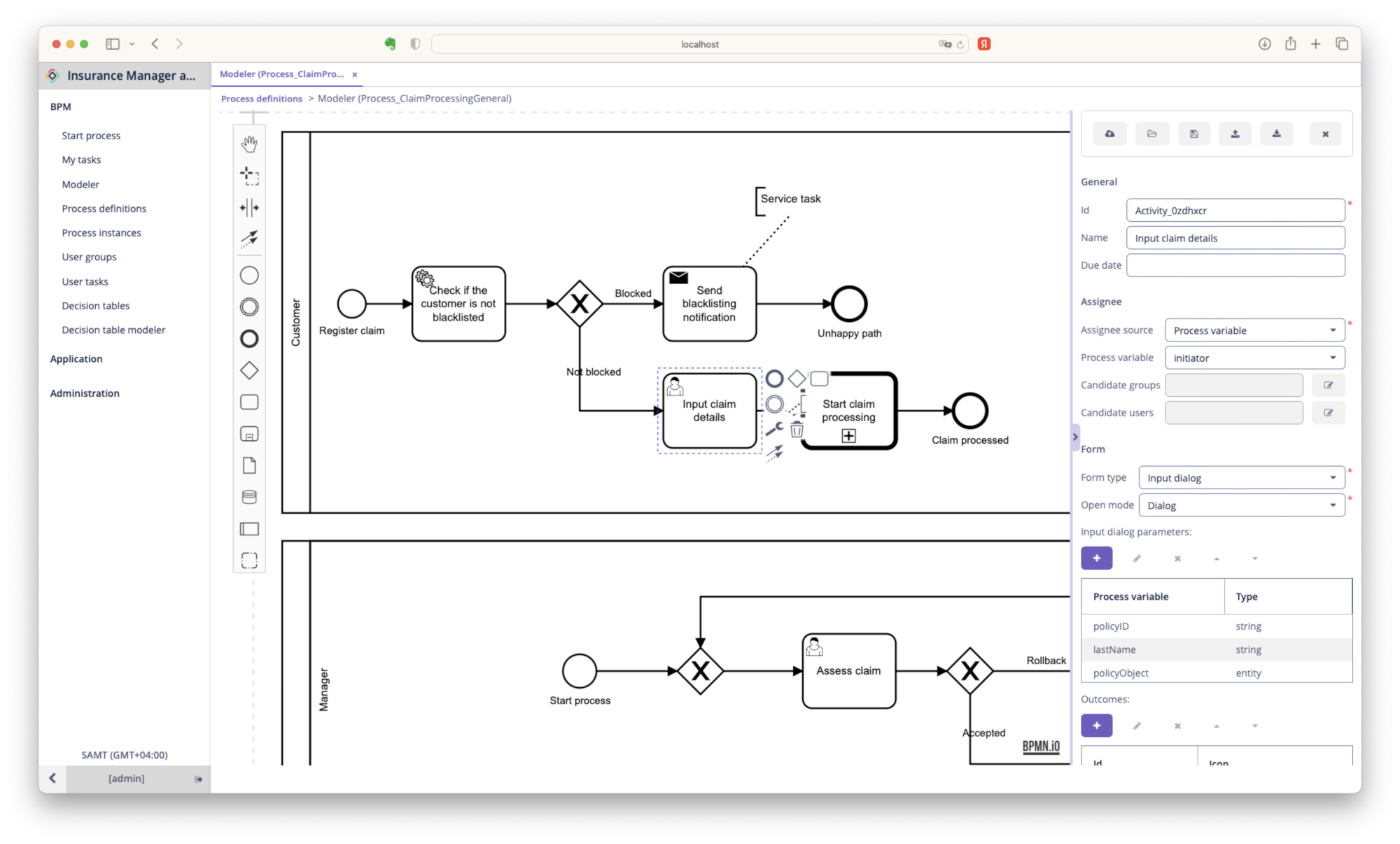The image size is (1400, 844).
Task: Select the rectangle/task shape tool
Action: click(249, 401)
